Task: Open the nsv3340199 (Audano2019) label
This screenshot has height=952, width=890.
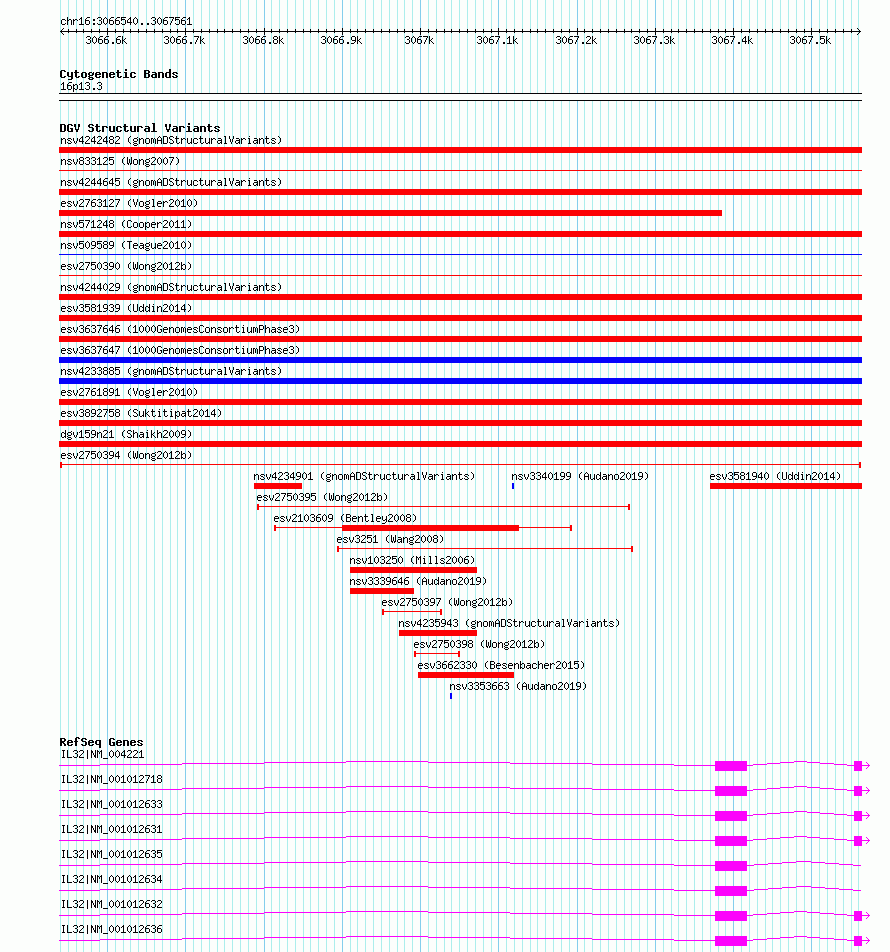Action: 580,476
